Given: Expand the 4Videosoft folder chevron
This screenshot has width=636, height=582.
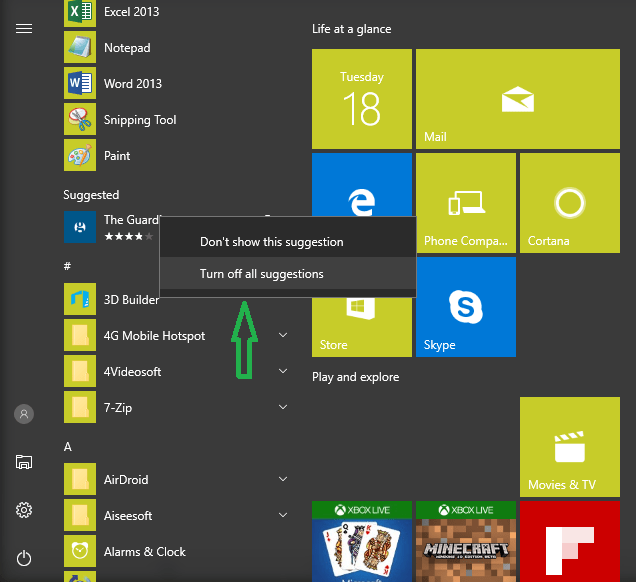Looking at the screenshot, I should (283, 371).
